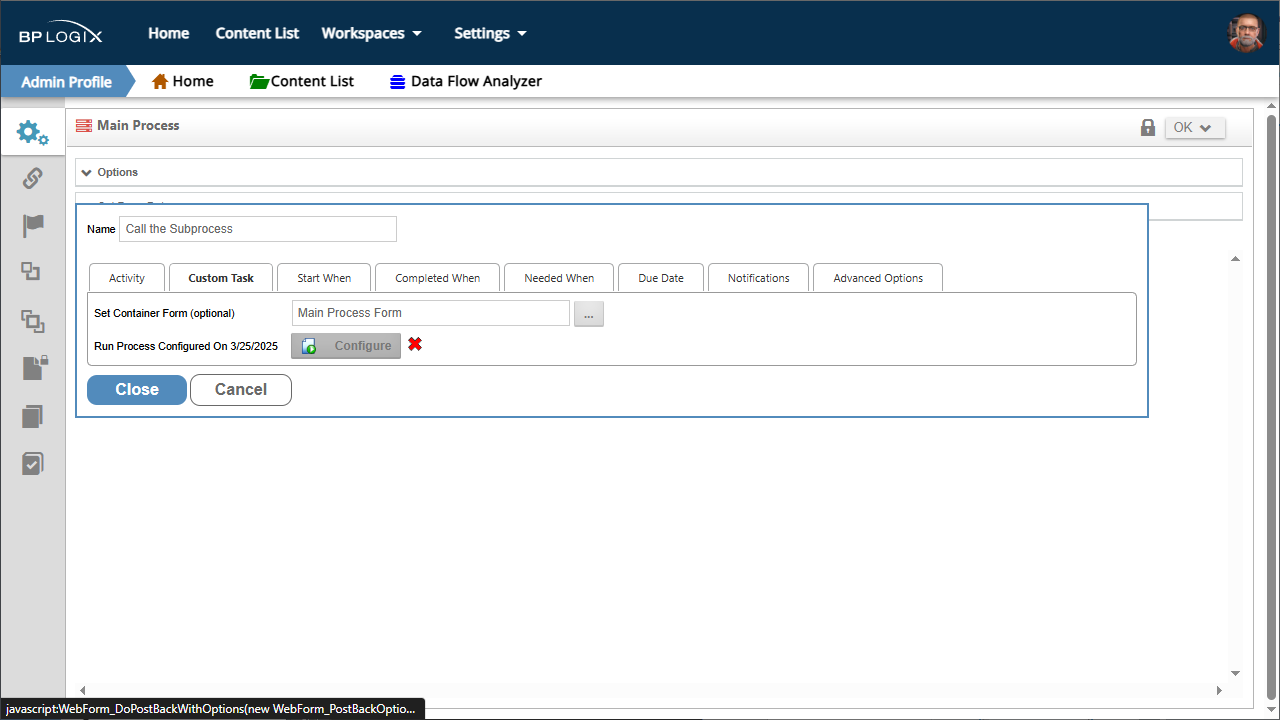1280x720 pixels.
Task: Open the Completed When tab
Action: [437, 278]
